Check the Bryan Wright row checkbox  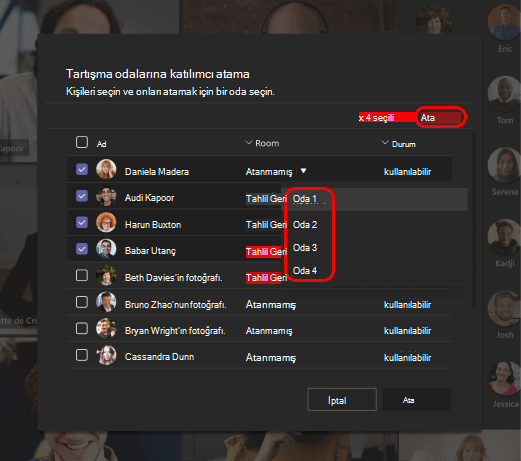pos(82,329)
